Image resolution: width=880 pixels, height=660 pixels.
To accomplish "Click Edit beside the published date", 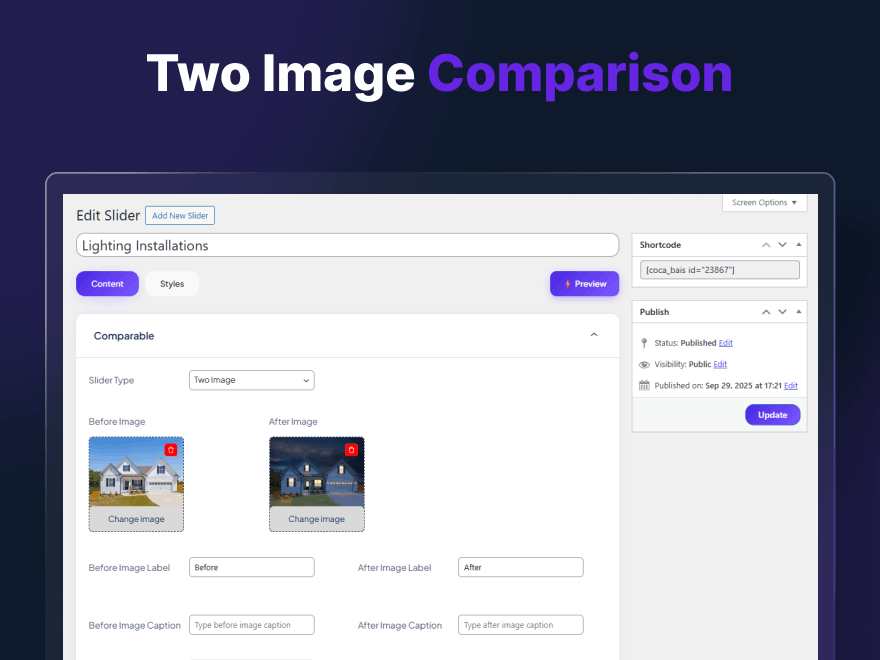I will click(x=789, y=385).
